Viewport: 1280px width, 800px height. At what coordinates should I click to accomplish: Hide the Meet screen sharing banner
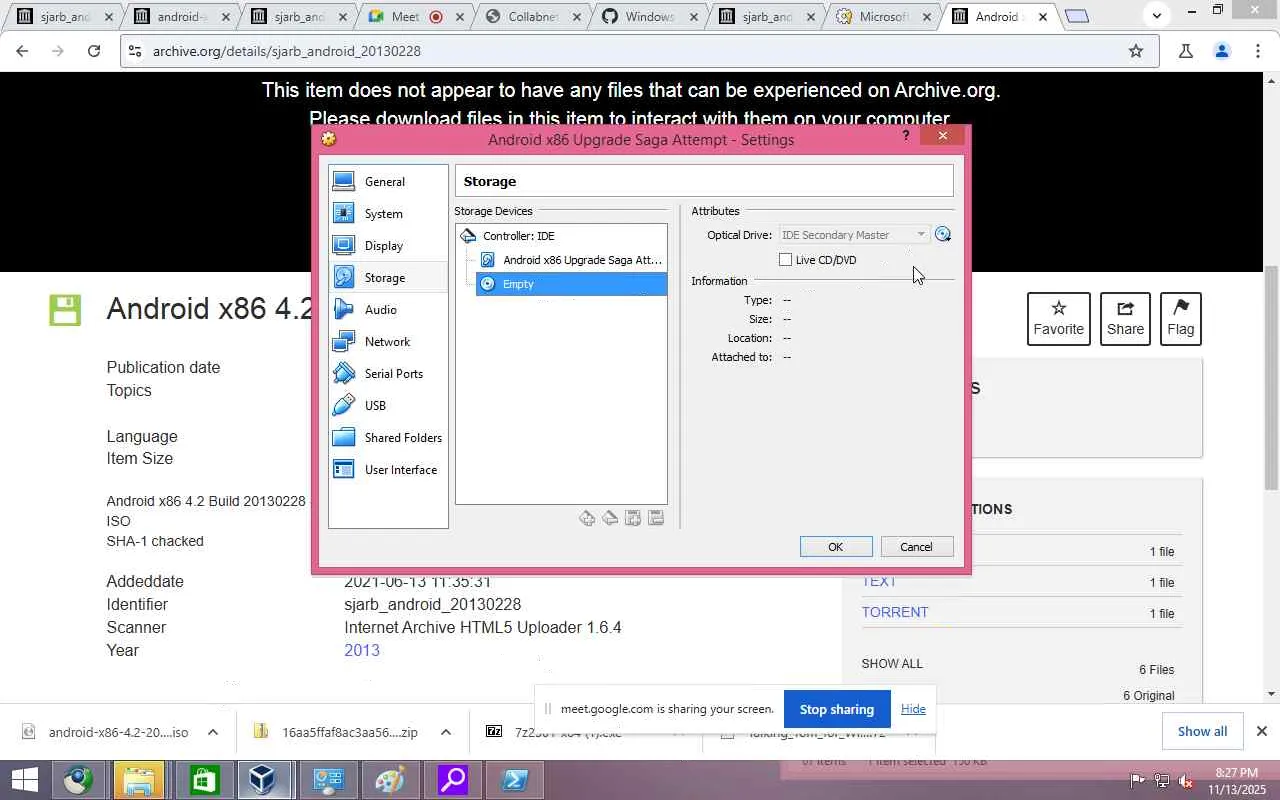click(x=913, y=709)
